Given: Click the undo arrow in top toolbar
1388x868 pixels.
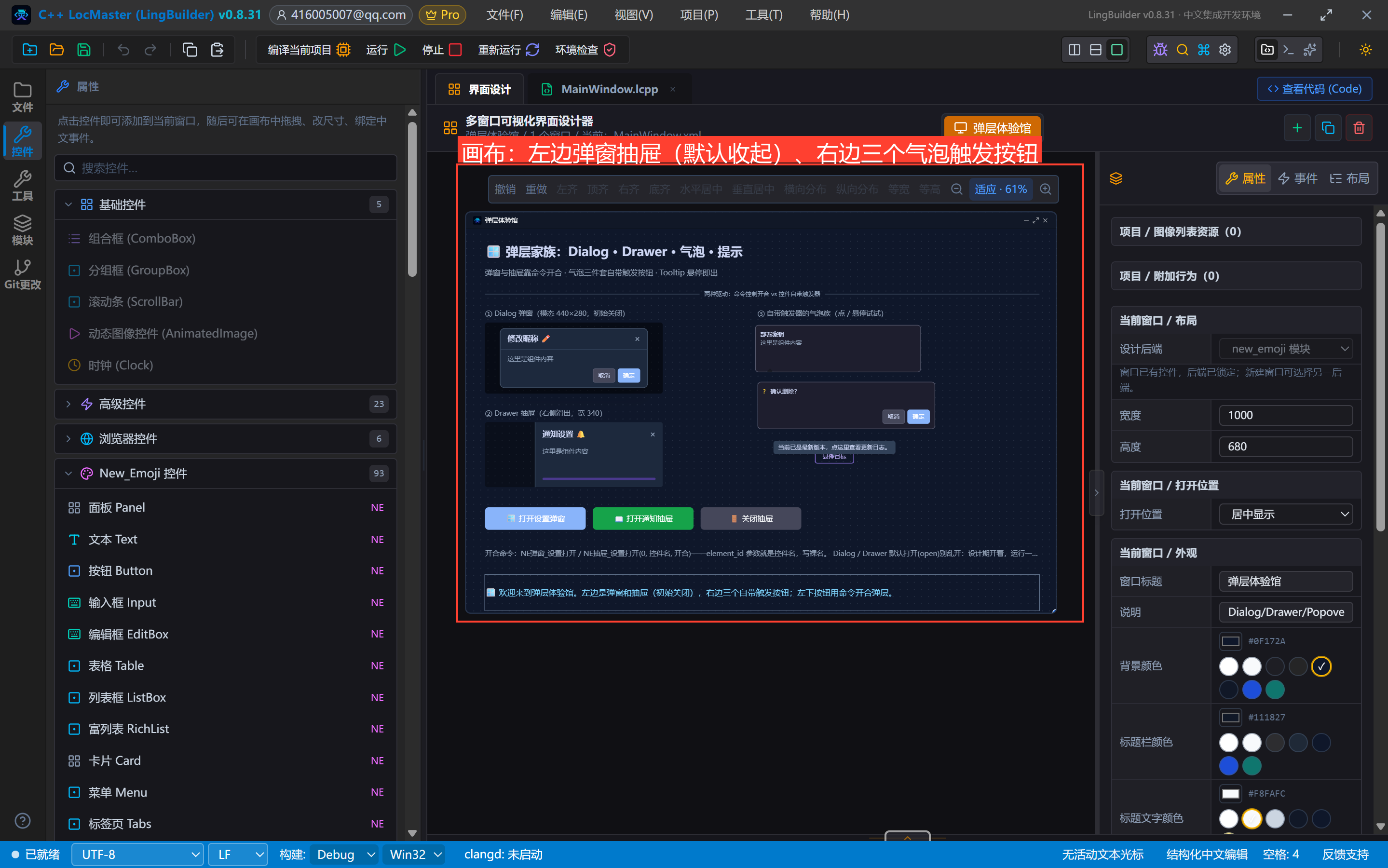Looking at the screenshot, I should [x=123, y=50].
